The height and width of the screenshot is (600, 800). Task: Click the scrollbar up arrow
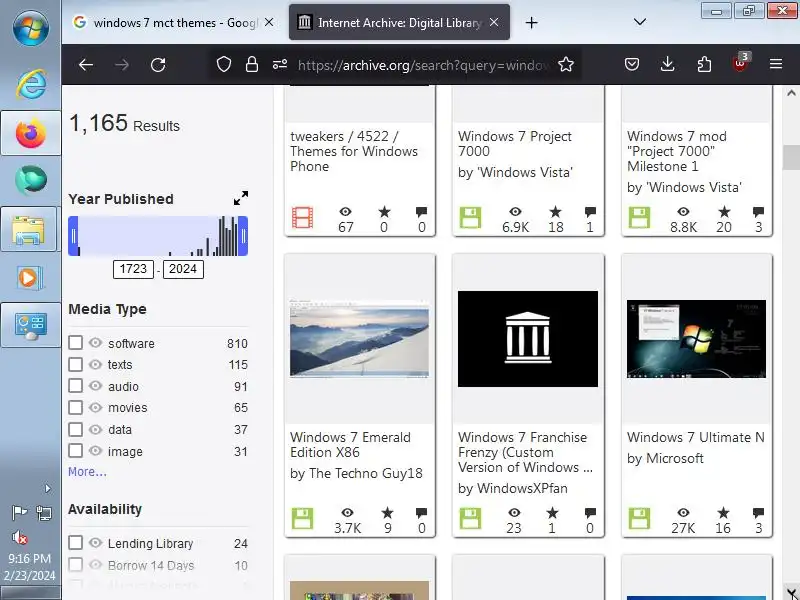(791, 93)
